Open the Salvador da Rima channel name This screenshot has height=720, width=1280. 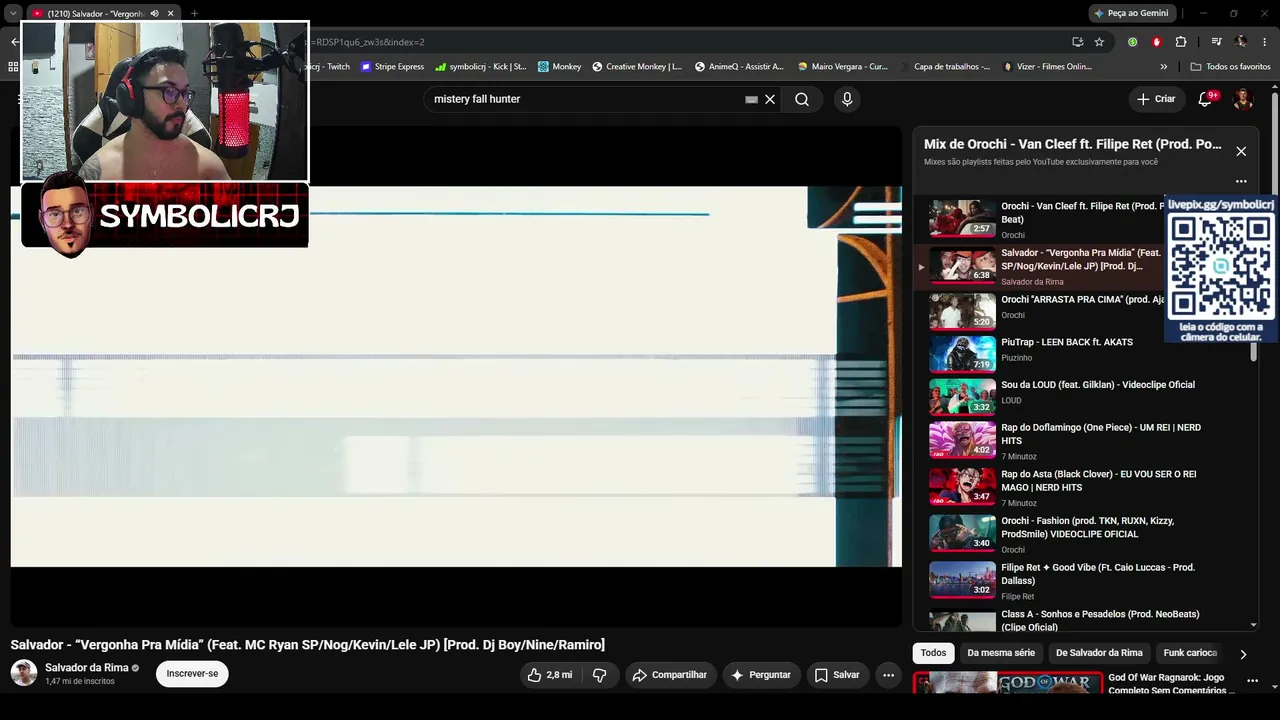pos(87,667)
